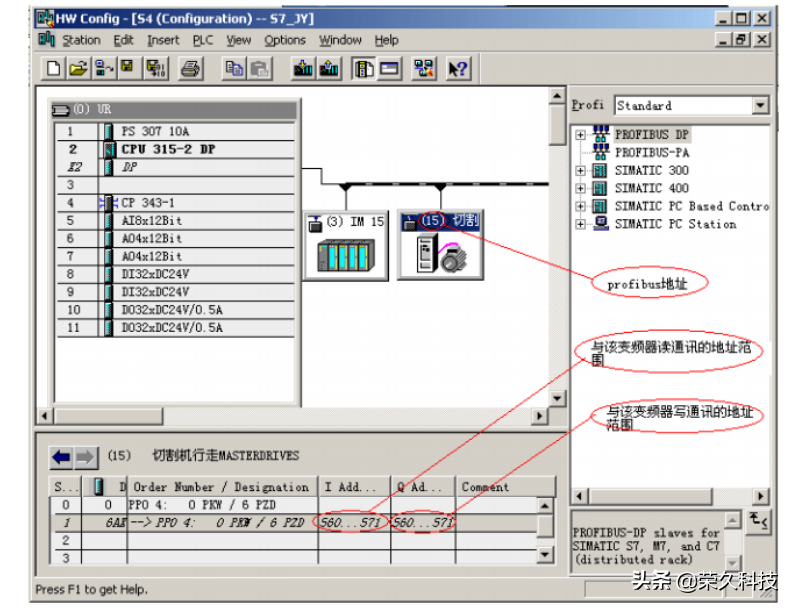796x609 pixels.
Task: Open the Insert menu
Action: (x=163, y=40)
